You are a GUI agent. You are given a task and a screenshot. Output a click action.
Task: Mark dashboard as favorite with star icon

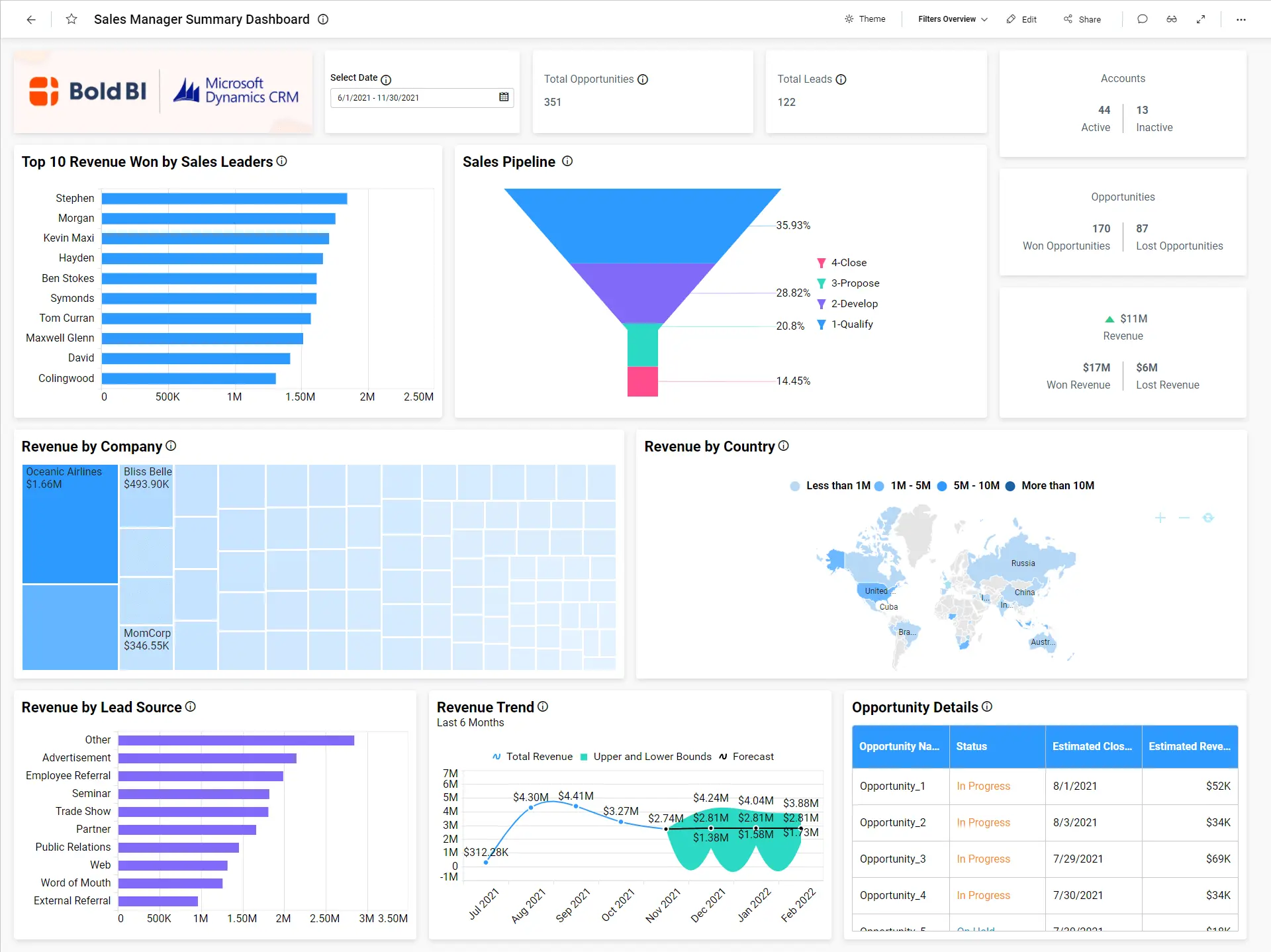tap(71, 19)
